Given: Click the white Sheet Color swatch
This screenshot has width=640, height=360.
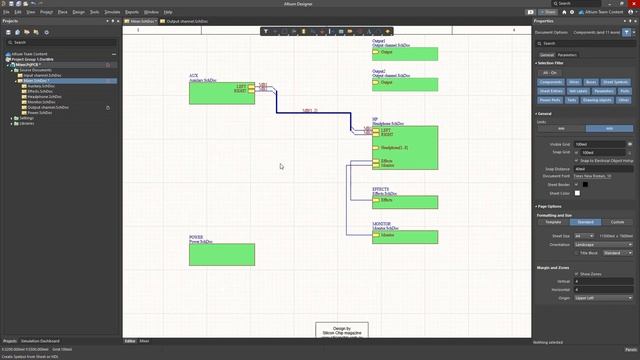Looking at the screenshot, I should point(577,193).
